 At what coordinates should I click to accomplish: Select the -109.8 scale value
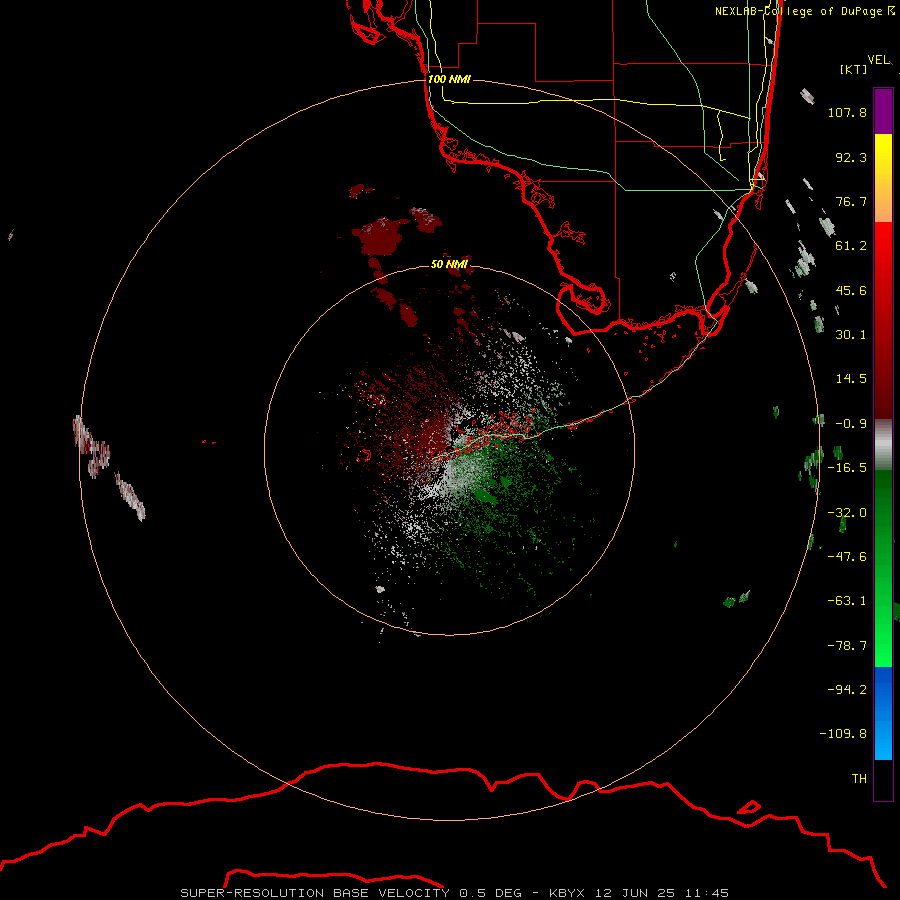(x=843, y=734)
